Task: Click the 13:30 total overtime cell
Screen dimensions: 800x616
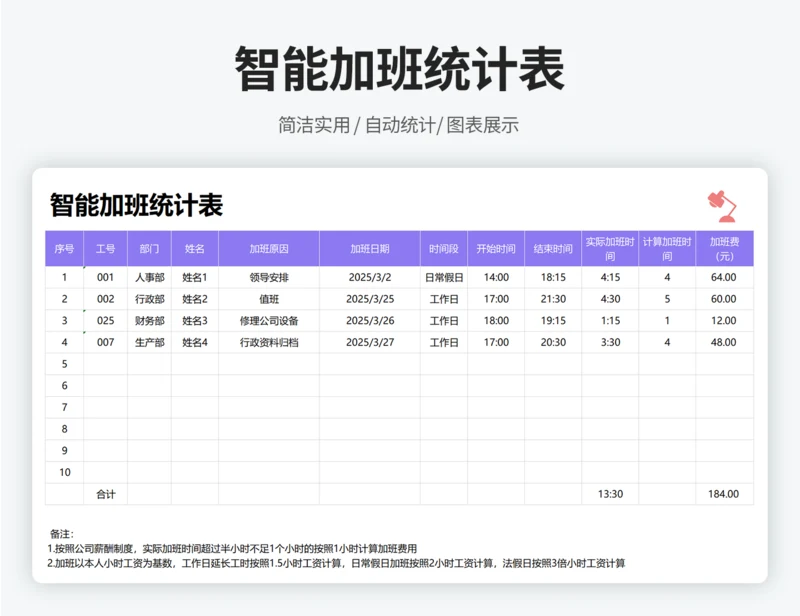Action: pyautogui.click(x=610, y=494)
